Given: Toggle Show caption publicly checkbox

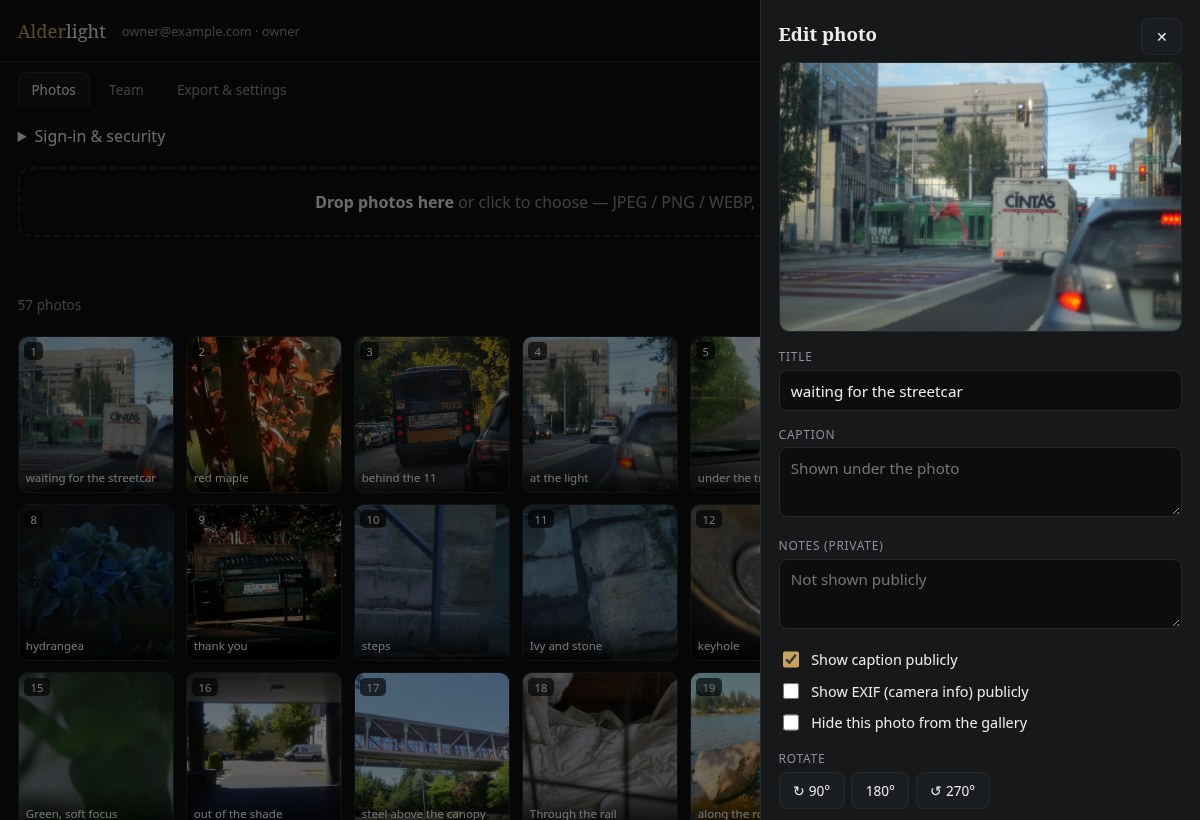Looking at the screenshot, I should point(791,659).
